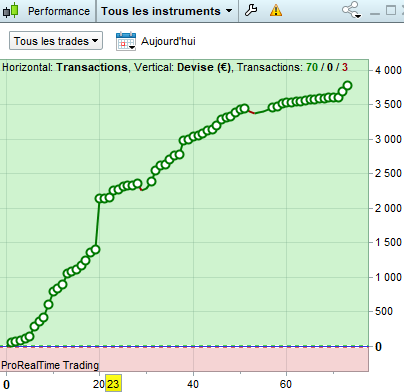Expand the 'Tous les instruments' dropdown
Screen dimensions: 404x392
[166, 11]
